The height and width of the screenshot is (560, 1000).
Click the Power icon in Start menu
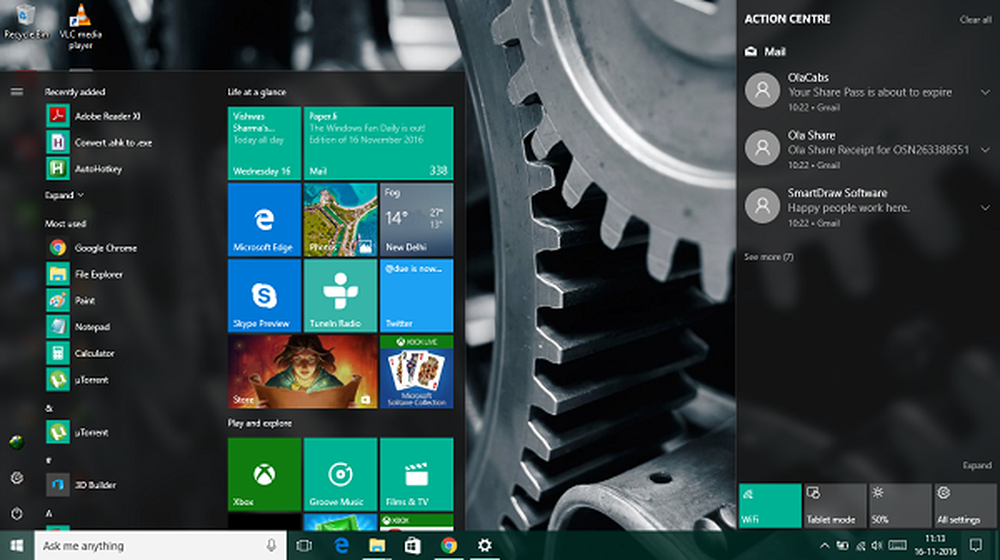(x=17, y=513)
